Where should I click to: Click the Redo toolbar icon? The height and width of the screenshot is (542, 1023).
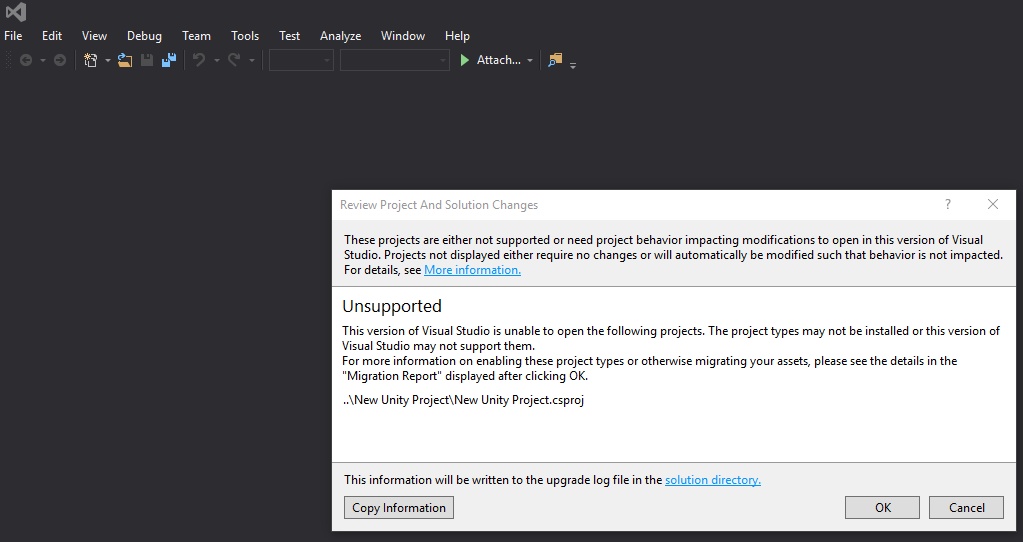(x=234, y=60)
